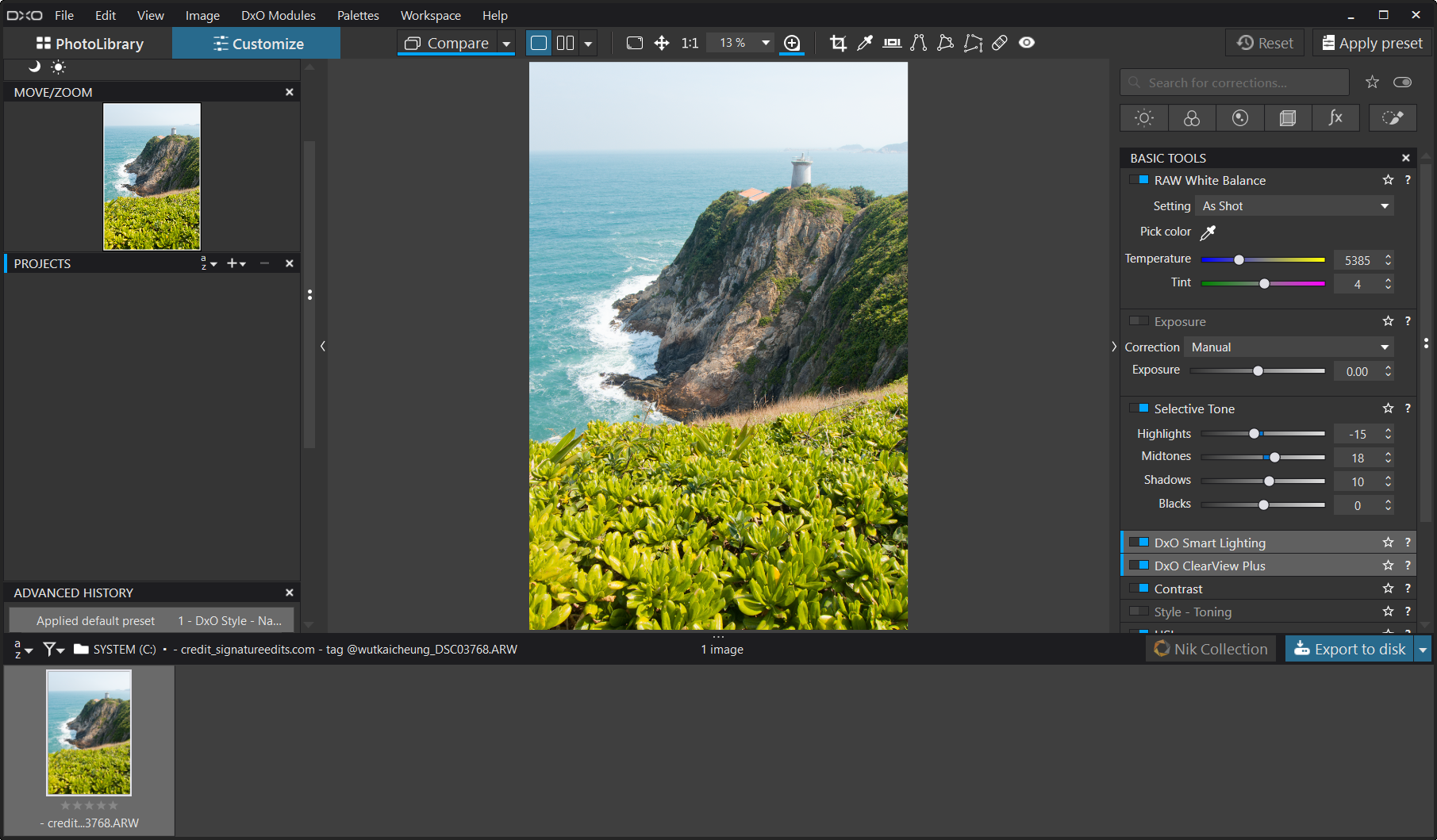Image resolution: width=1437 pixels, height=840 pixels.
Task: Open the Color tools category
Action: coord(1191,117)
